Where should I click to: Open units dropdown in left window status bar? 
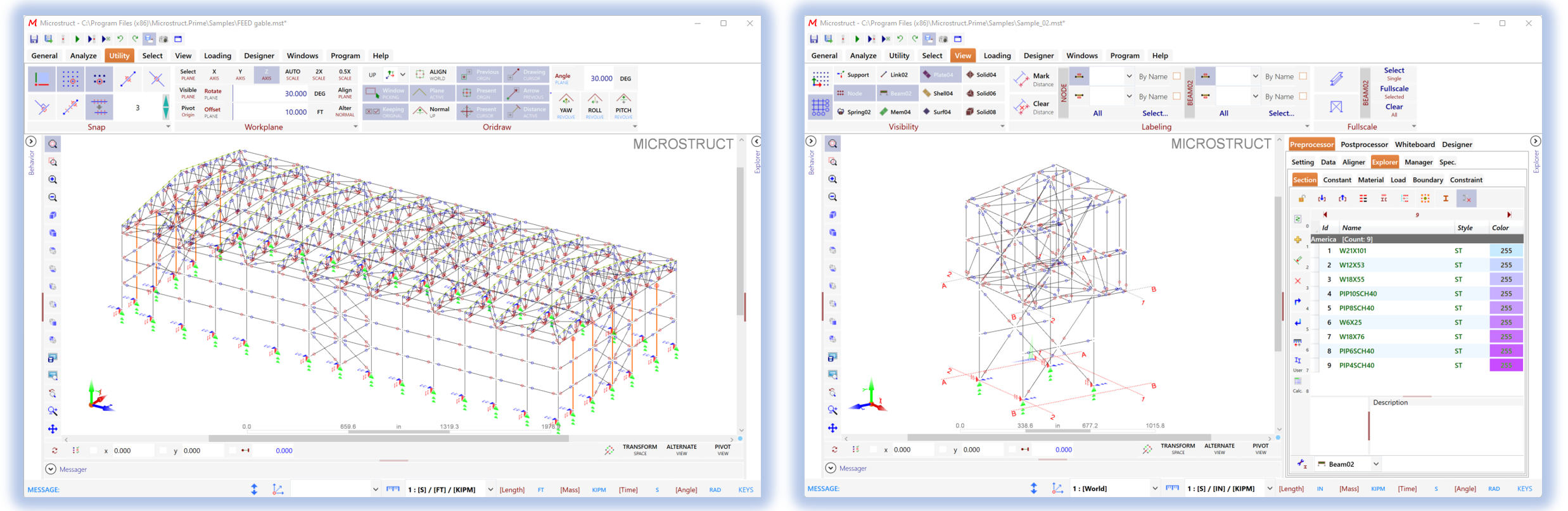(x=490, y=489)
